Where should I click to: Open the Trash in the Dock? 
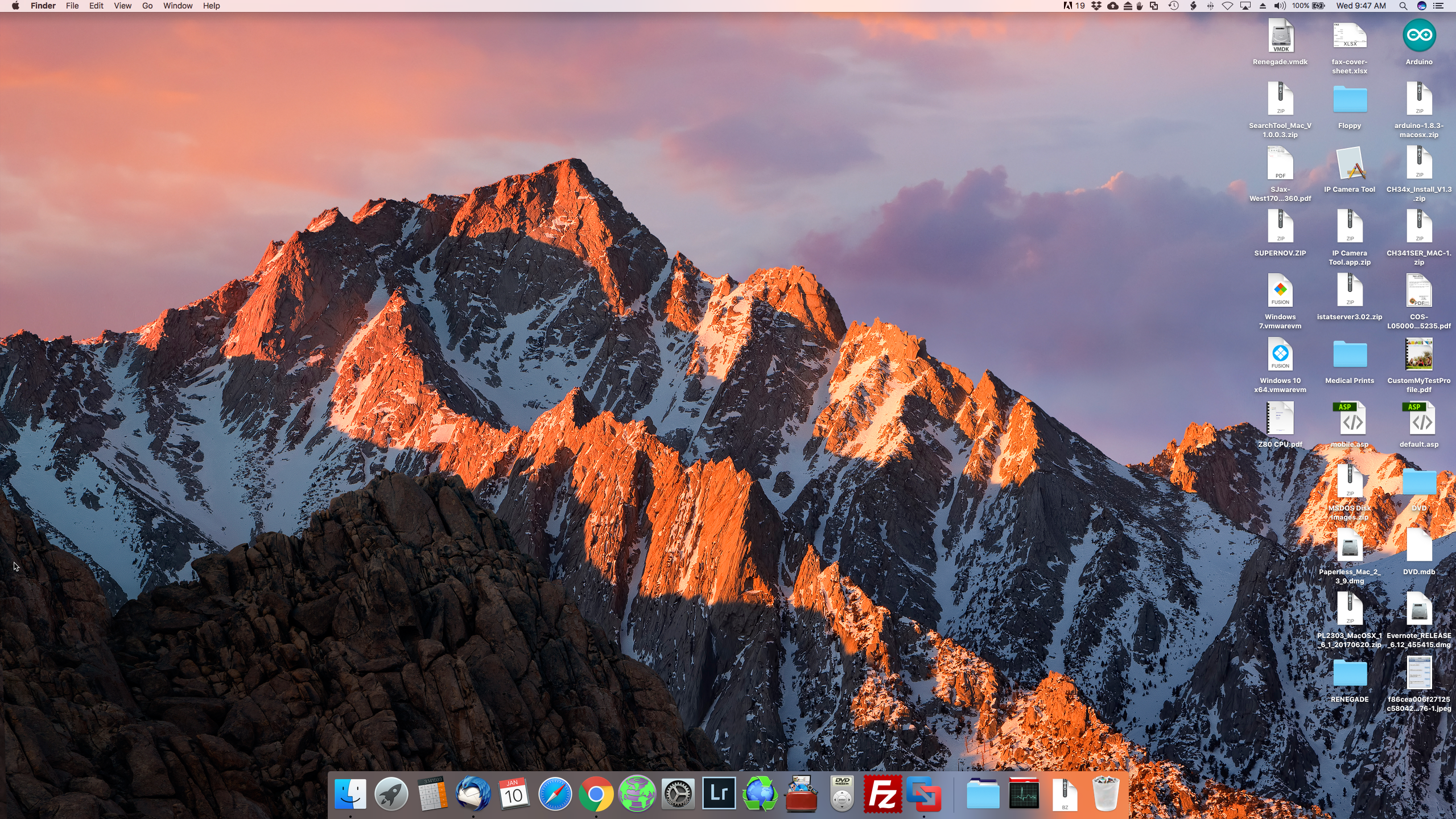pyautogui.click(x=1106, y=793)
